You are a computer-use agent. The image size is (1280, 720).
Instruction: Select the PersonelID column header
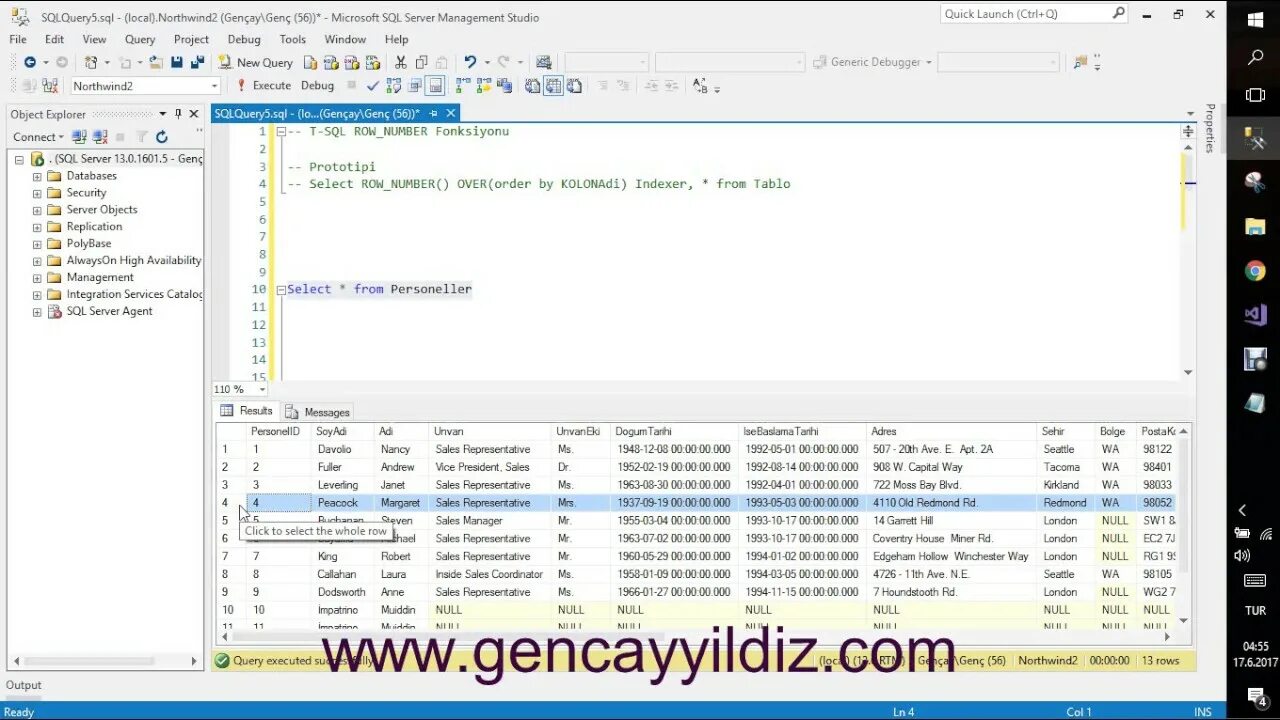point(279,432)
